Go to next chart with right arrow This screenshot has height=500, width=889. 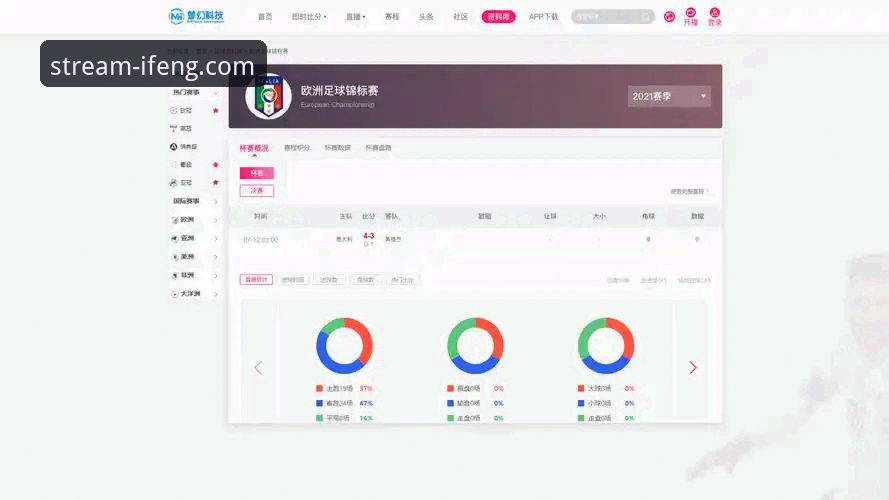coord(693,368)
